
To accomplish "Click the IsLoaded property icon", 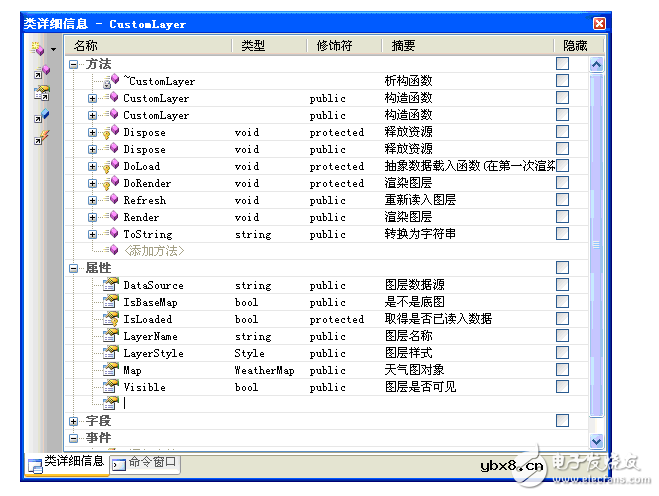I will 111,319.
